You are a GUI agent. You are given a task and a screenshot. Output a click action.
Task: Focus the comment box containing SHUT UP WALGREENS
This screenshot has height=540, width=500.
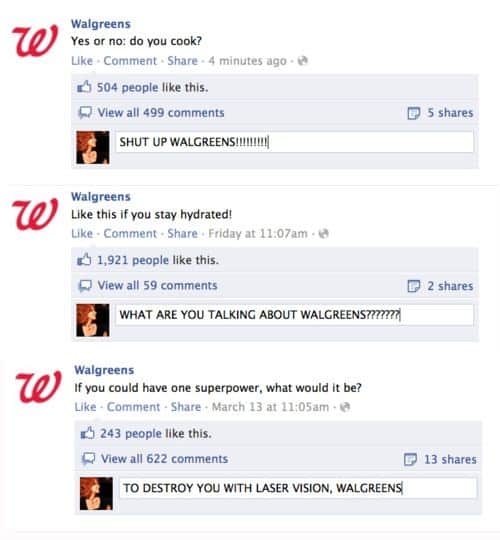click(x=294, y=142)
